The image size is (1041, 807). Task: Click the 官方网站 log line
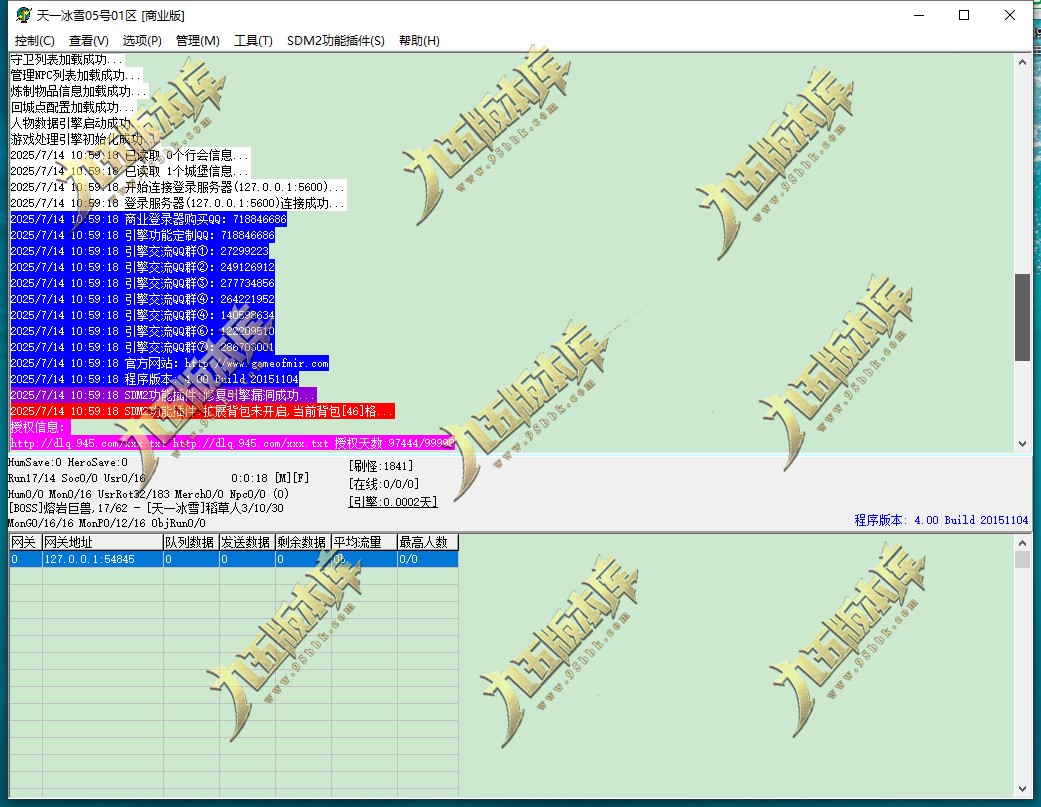(169, 363)
